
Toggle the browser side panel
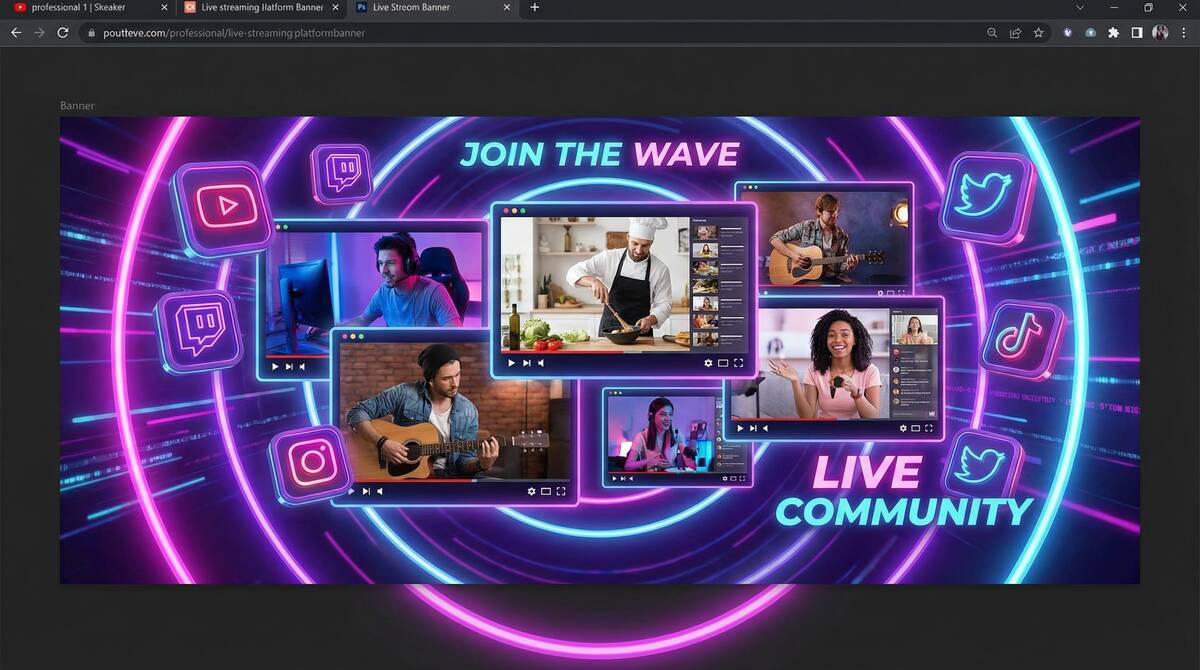[x=1137, y=33]
